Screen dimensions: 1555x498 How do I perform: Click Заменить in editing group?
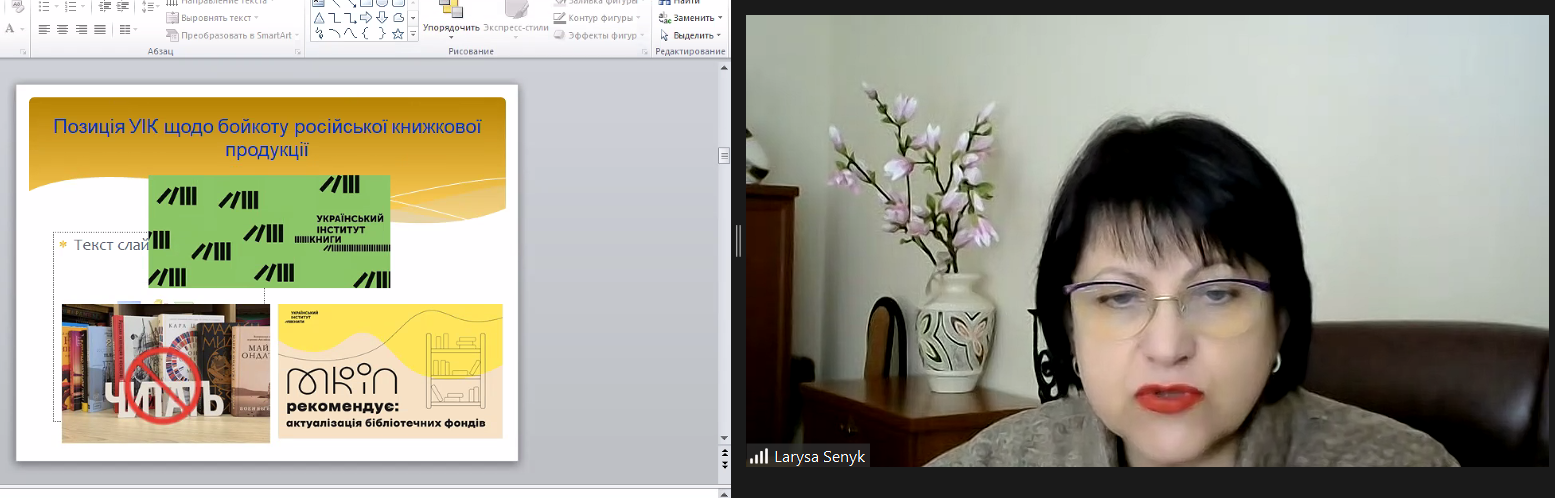click(691, 18)
